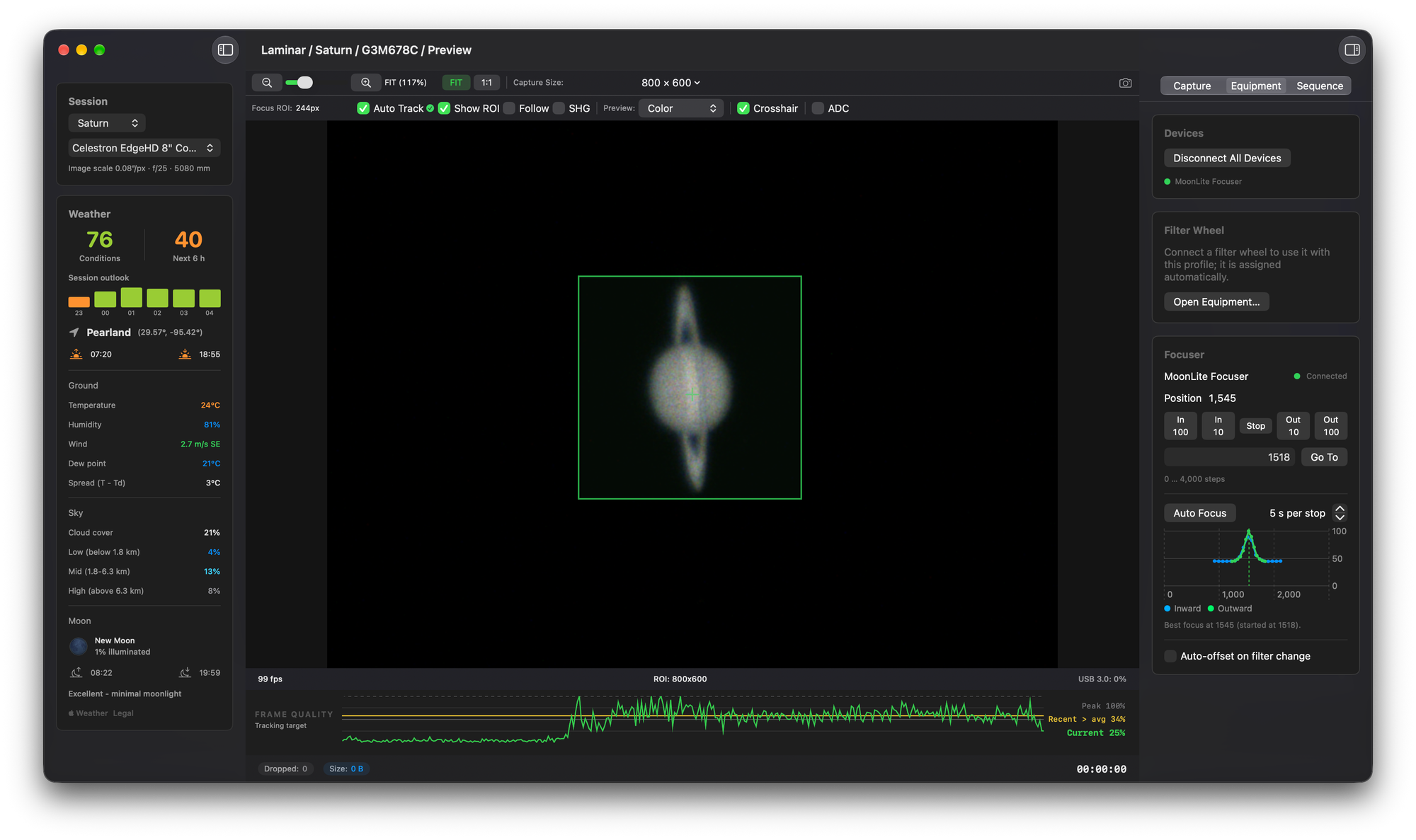
Task: Switch to the Equipment tab
Action: pyautogui.click(x=1255, y=86)
